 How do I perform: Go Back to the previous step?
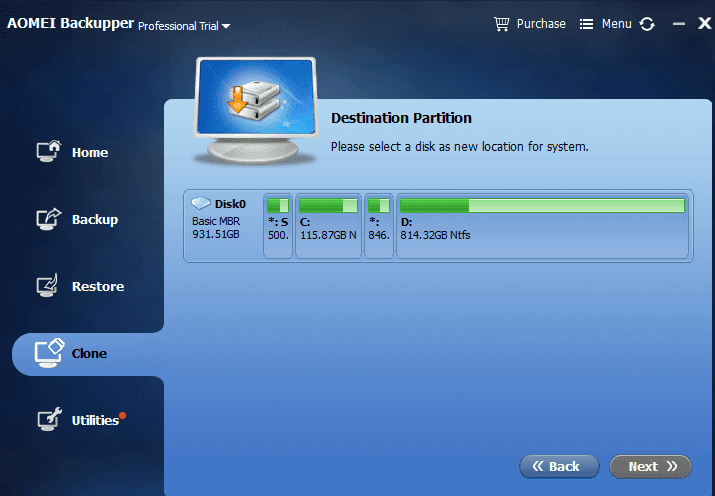click(x=559, y=466)
